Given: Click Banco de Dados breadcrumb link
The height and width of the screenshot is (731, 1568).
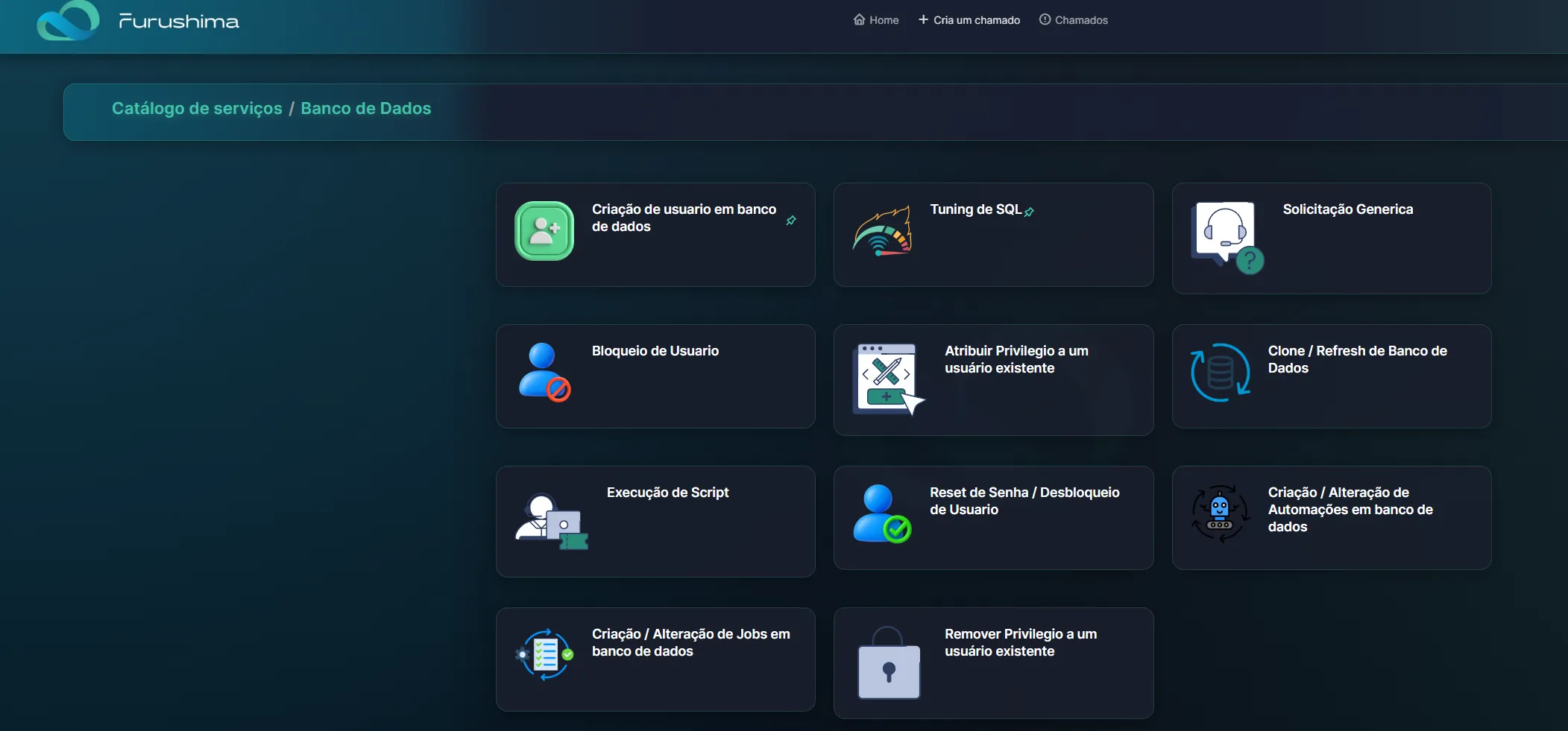Looking at the screenshot, I should [x=365, y=109].
